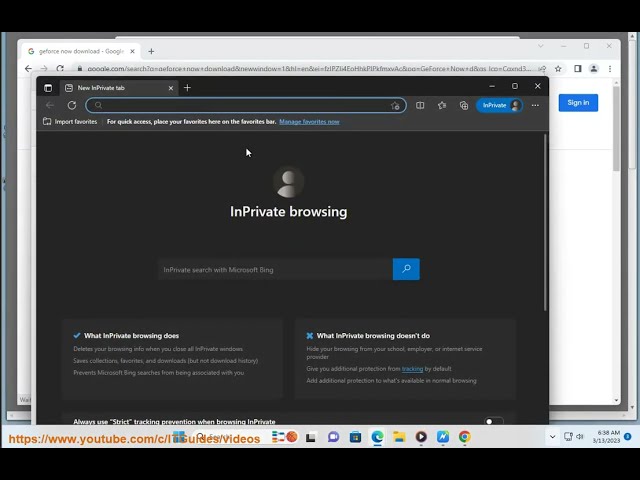Click the InPrivate search with Bing box

point(275,269)
